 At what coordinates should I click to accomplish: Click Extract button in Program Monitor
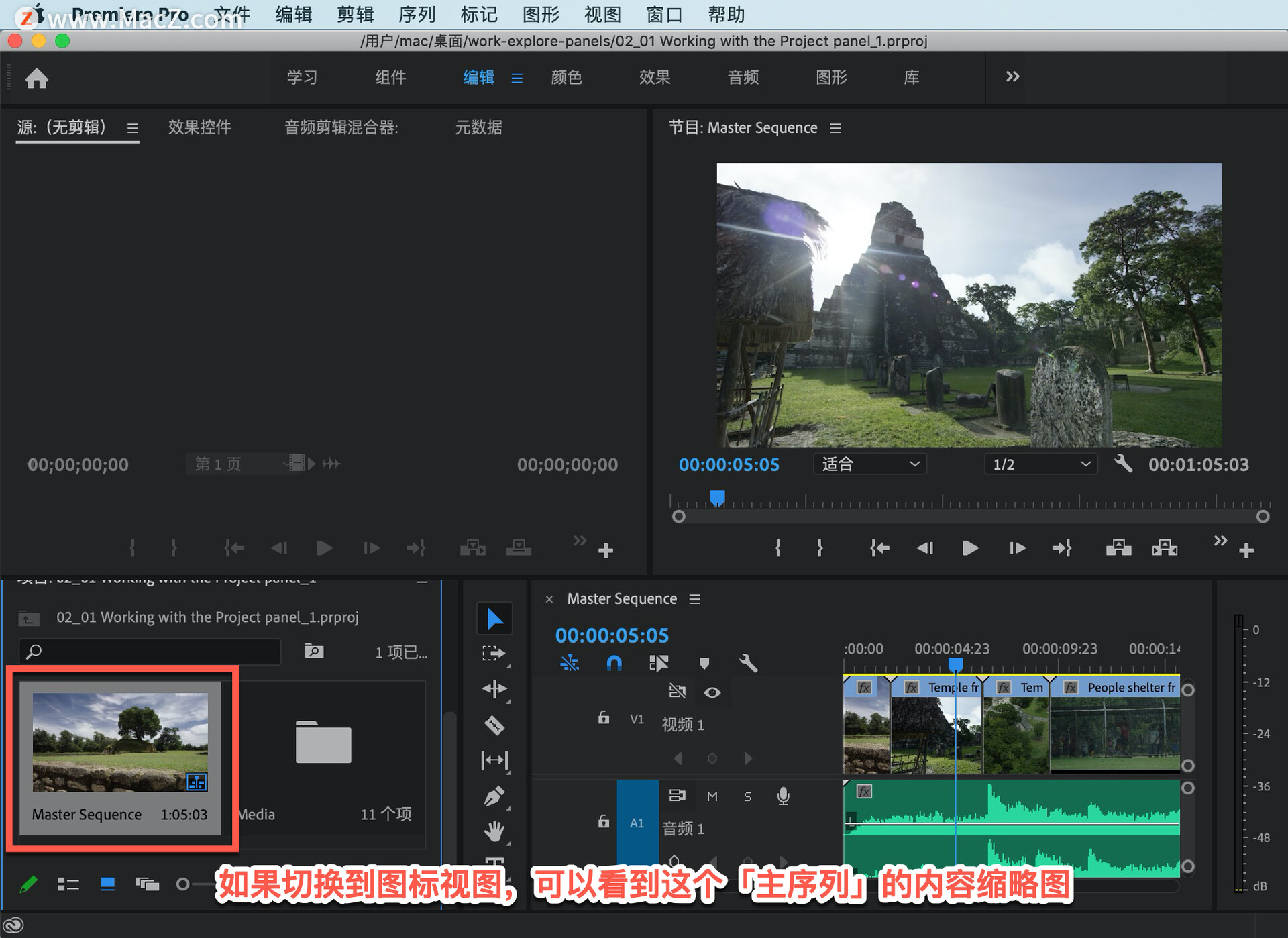(1165, 548)
